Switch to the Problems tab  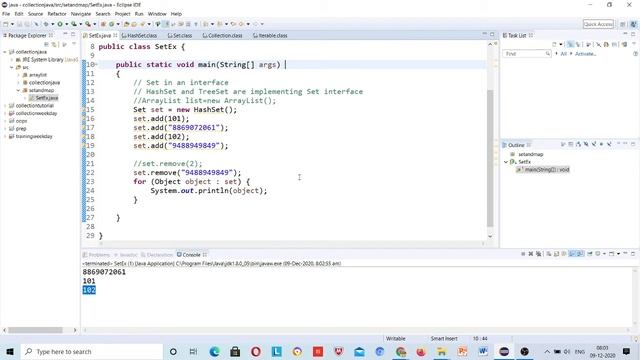96,255
